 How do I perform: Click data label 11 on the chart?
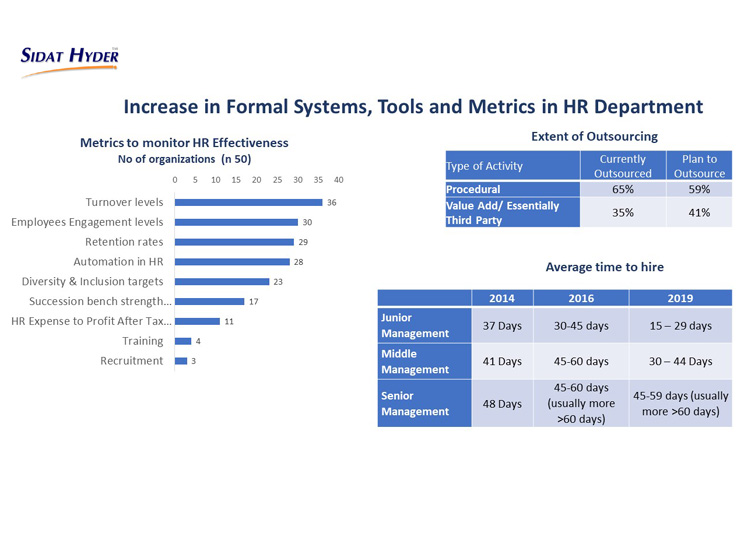pyautogui.click(x=229, y=322)
